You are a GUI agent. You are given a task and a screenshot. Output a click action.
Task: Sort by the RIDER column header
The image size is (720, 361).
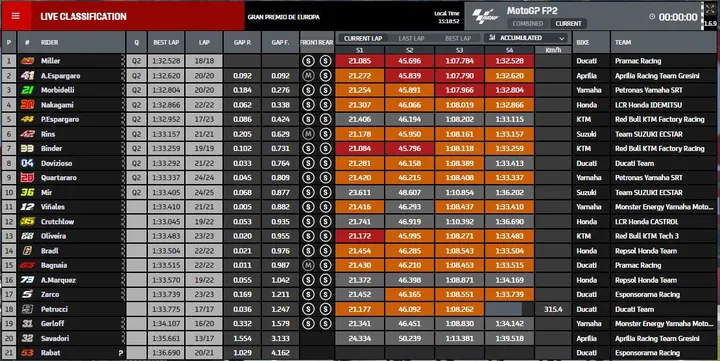point(50,42)
